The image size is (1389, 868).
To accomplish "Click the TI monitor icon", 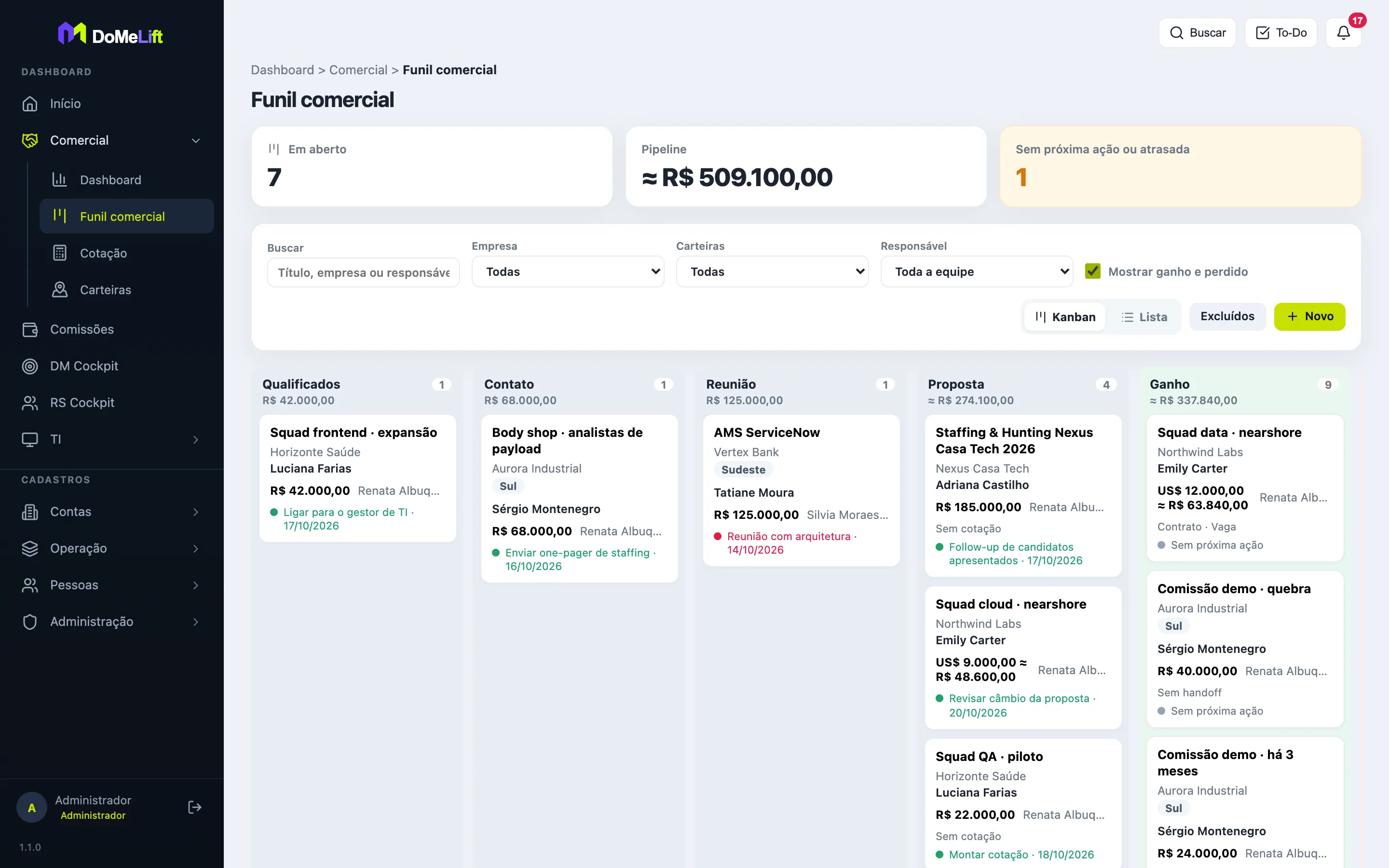I will [x=30, y=440].
